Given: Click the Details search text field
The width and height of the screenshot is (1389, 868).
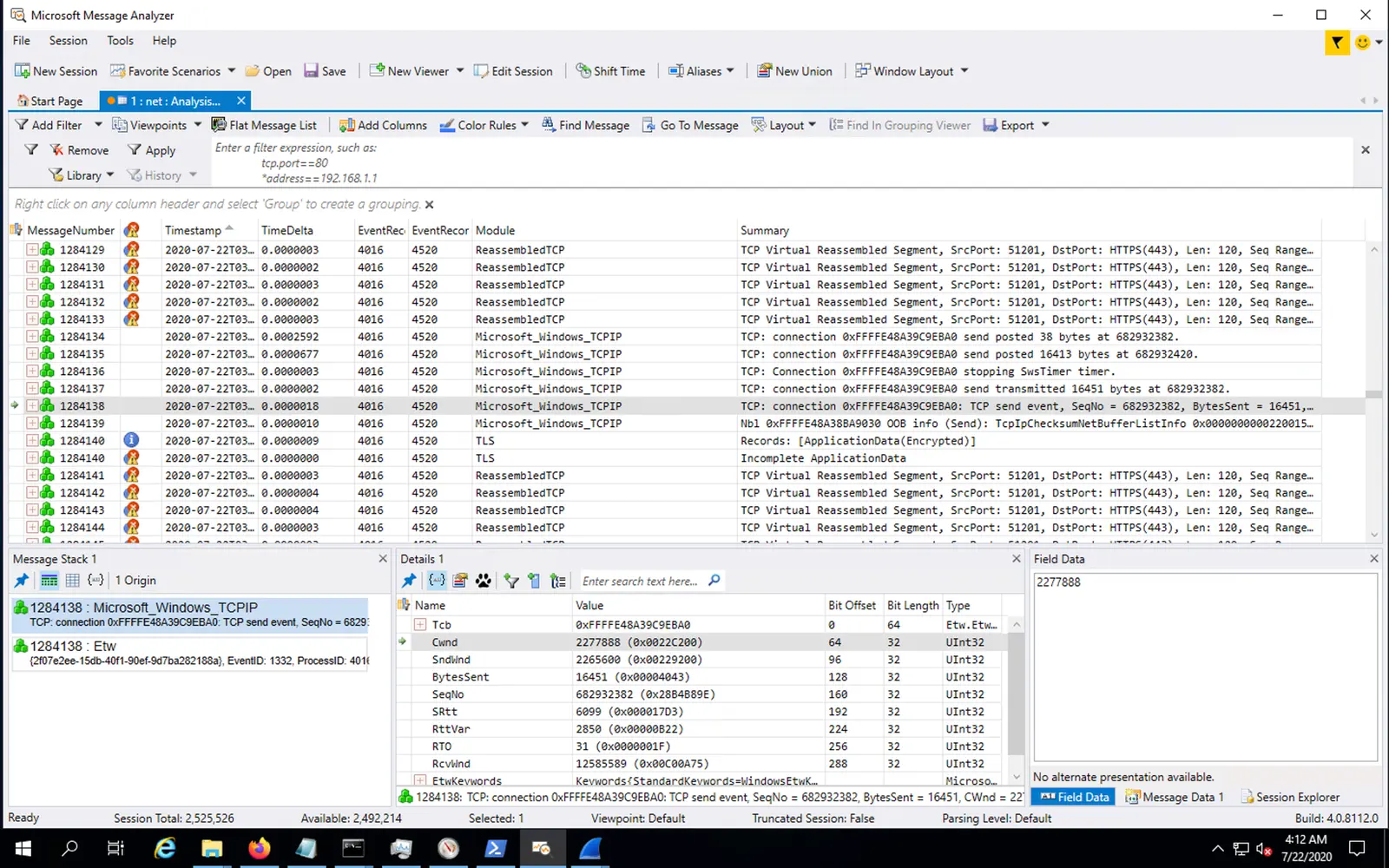Looking at the screenshot, I should pos(642,581).
